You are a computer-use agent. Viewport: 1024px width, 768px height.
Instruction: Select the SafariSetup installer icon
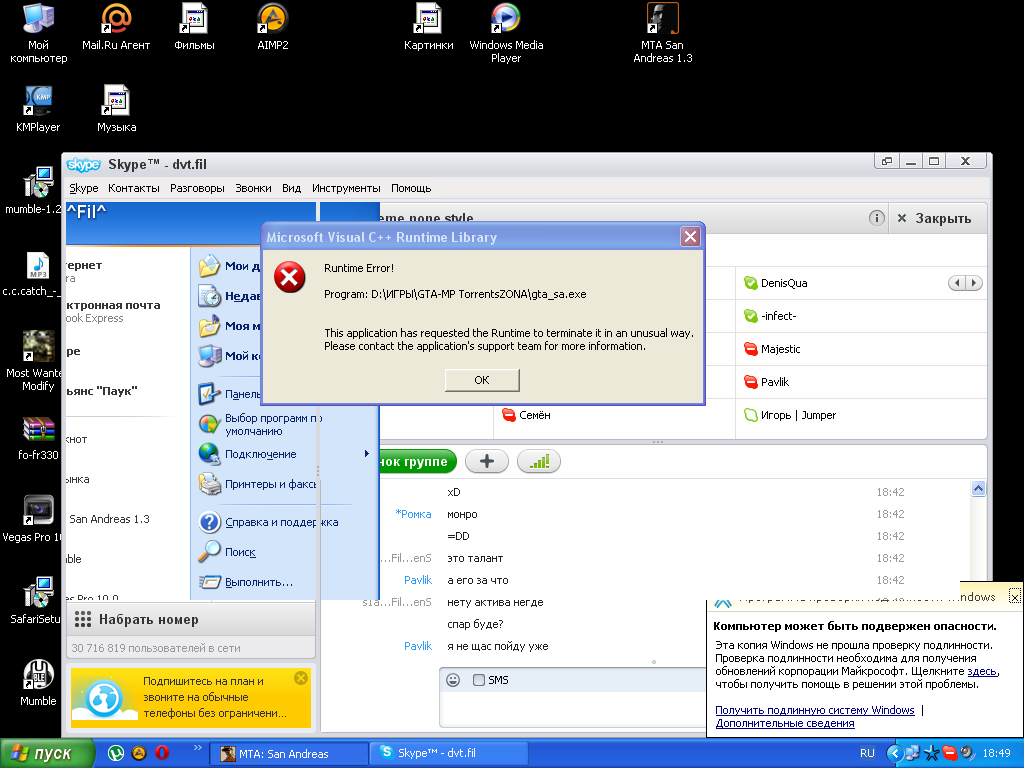pyautogui.click(x=37, y=601)
